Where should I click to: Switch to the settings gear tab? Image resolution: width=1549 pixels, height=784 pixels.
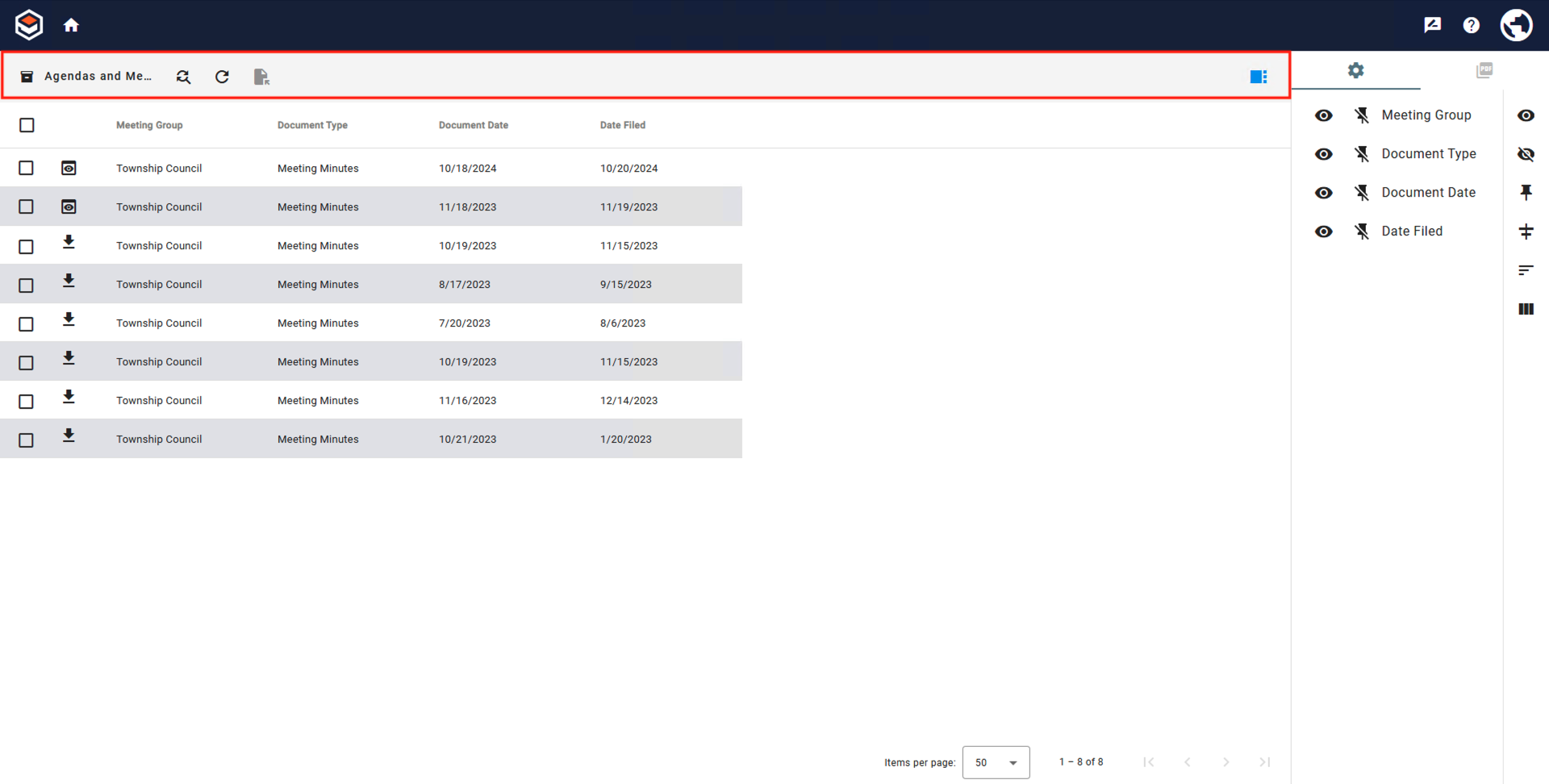(x=1355, y=71)
